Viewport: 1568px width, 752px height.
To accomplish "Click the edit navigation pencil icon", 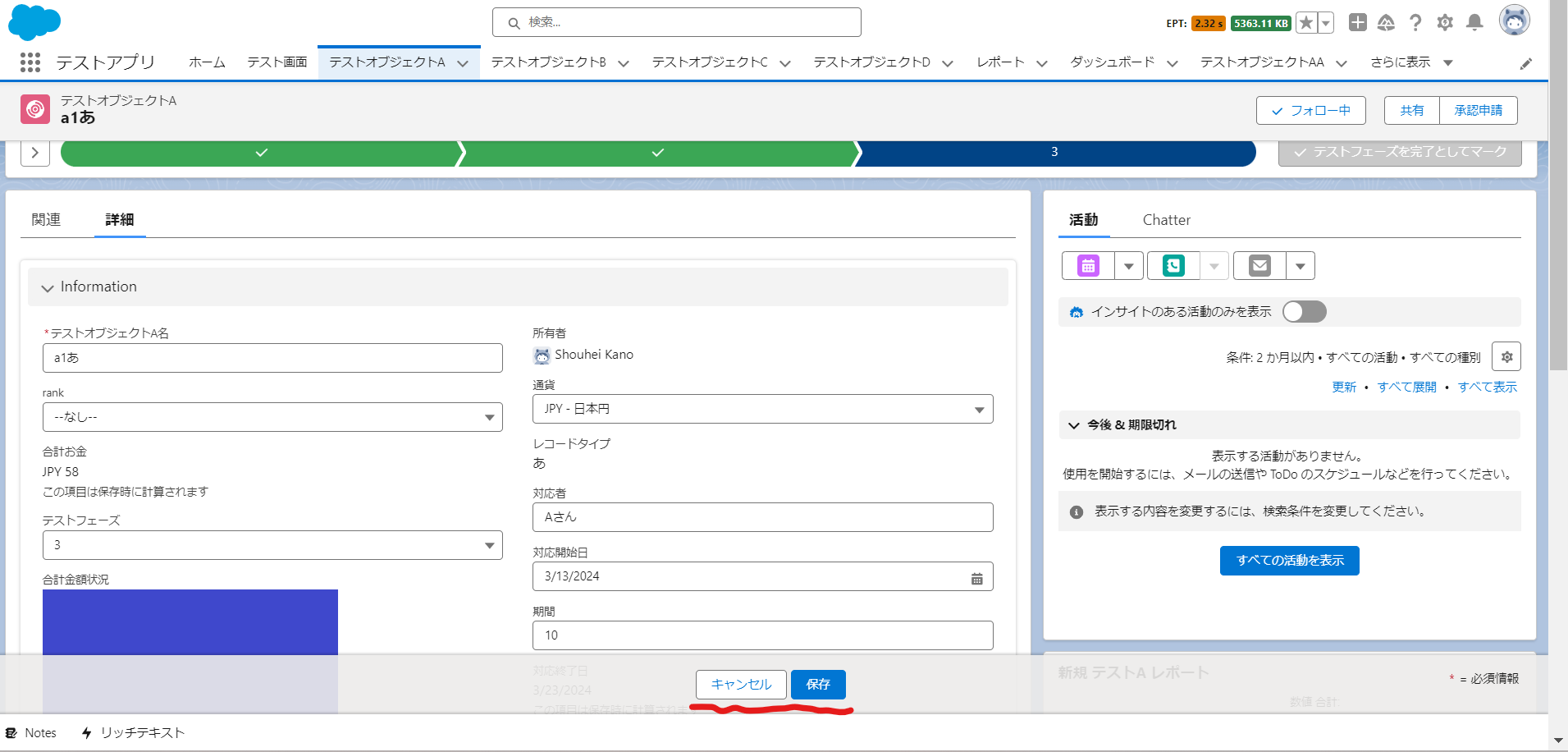I will point(1526,63).
